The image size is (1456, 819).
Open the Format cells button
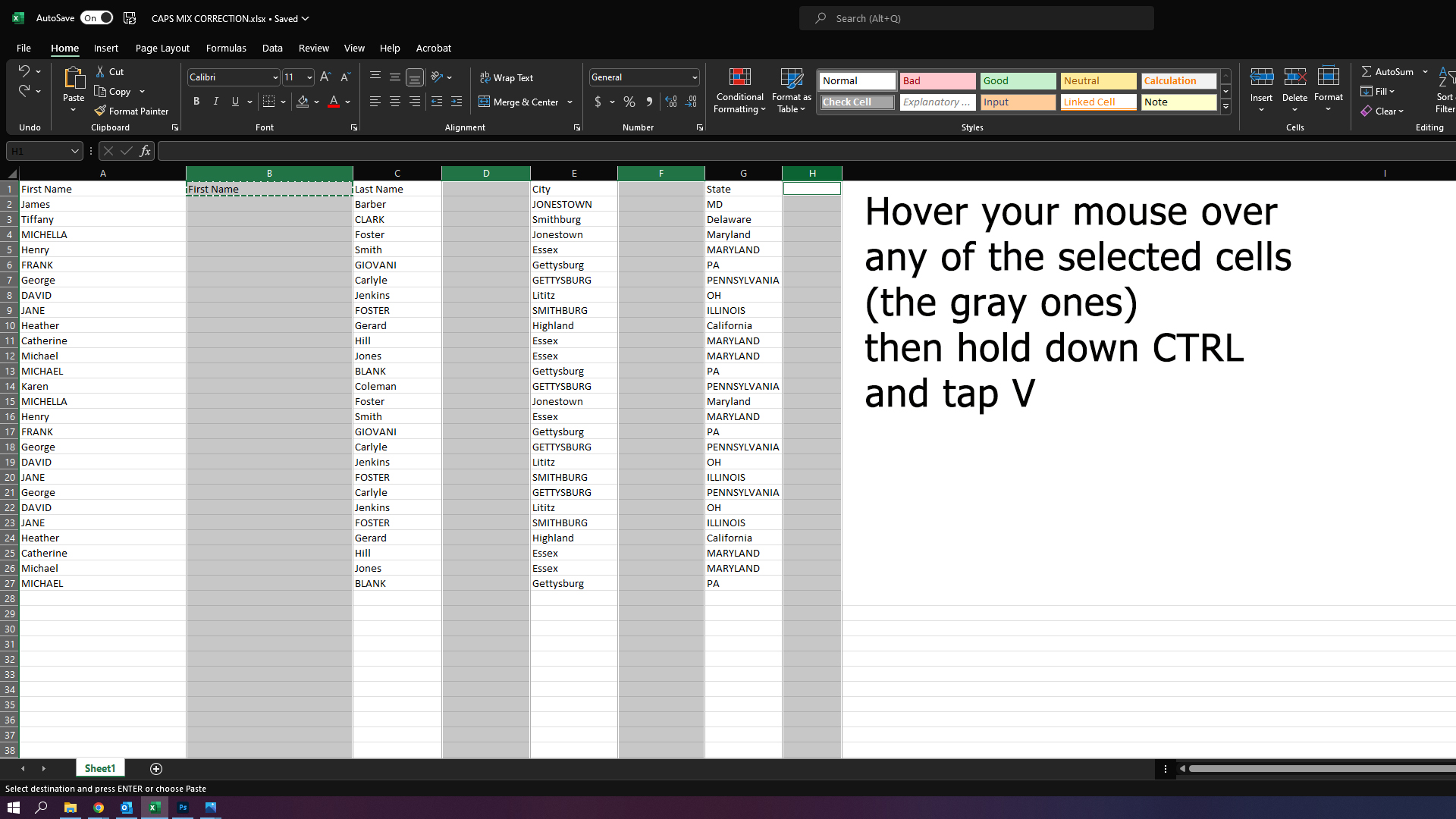pyautogui.click(x=1328, y=89)
